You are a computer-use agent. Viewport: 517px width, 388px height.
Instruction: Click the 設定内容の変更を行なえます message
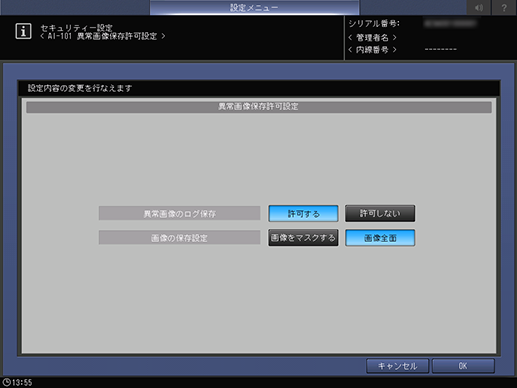click(80, 88)
